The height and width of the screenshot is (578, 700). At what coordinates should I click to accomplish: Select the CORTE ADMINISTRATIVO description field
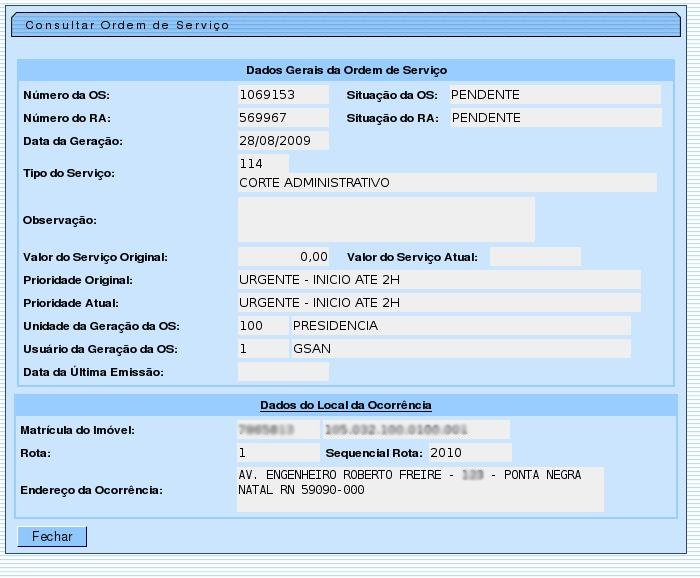click(447, 183)
